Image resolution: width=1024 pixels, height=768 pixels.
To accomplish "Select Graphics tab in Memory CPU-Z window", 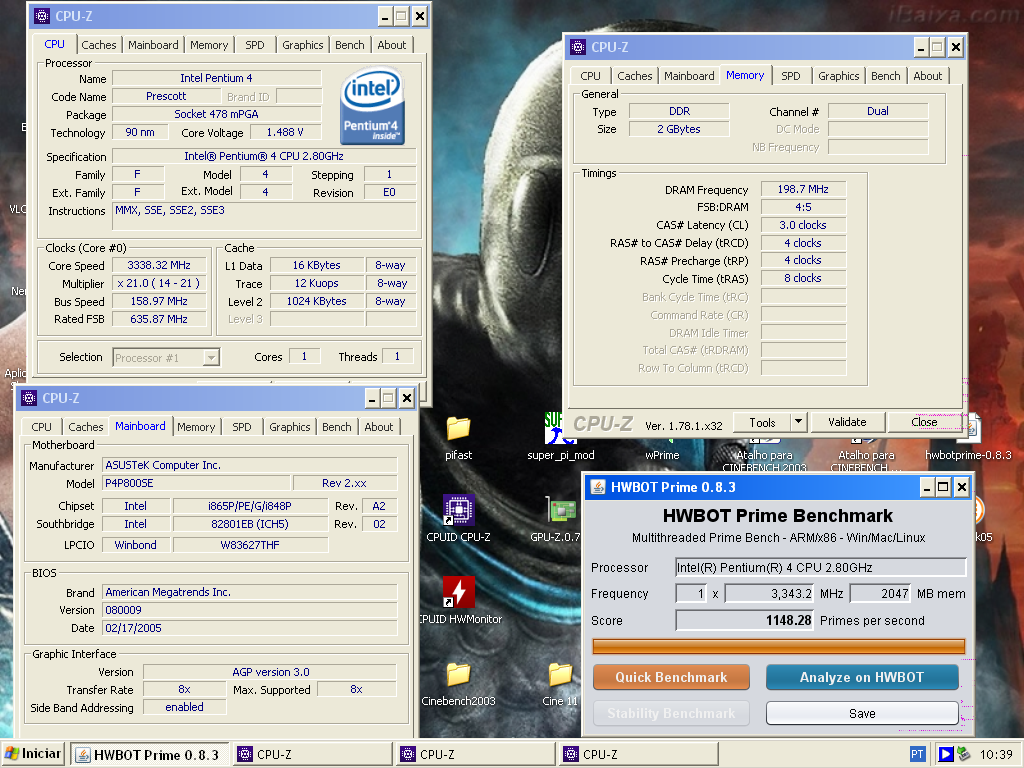I will (x=839, y=76).
